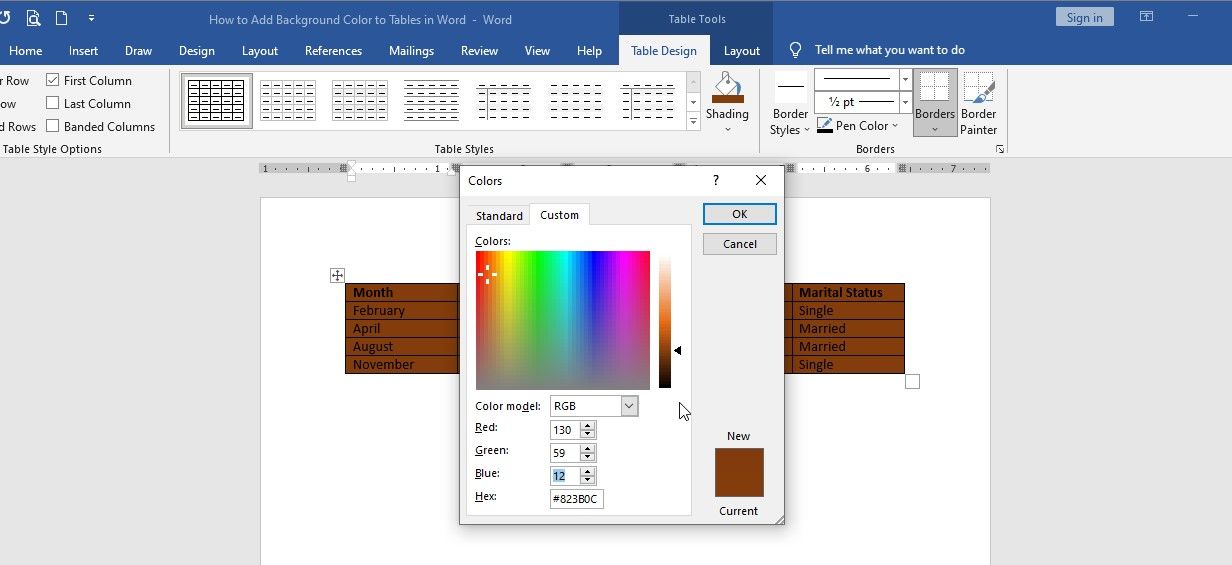Select the third table style thumbnail

[x=359, y=101]
